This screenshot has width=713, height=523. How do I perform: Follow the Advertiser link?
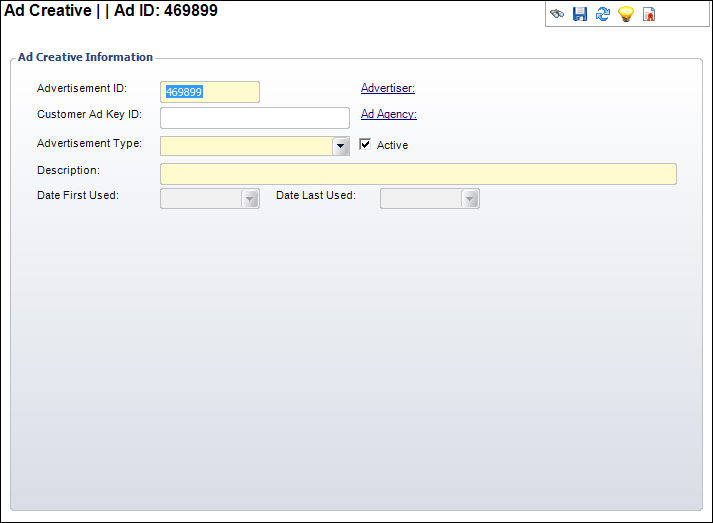tap(387, 88)
